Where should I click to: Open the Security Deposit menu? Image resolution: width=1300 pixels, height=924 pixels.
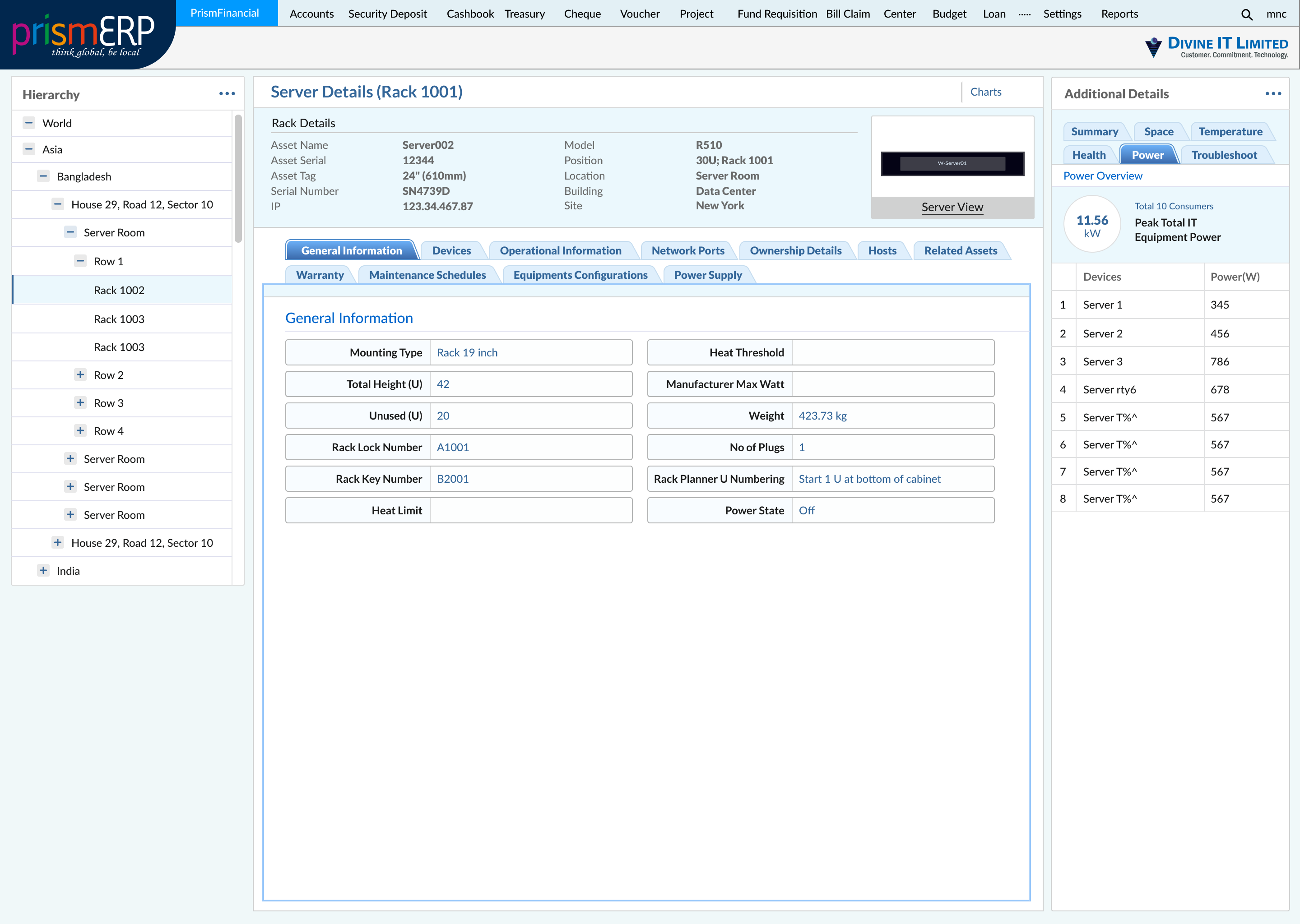388,14
